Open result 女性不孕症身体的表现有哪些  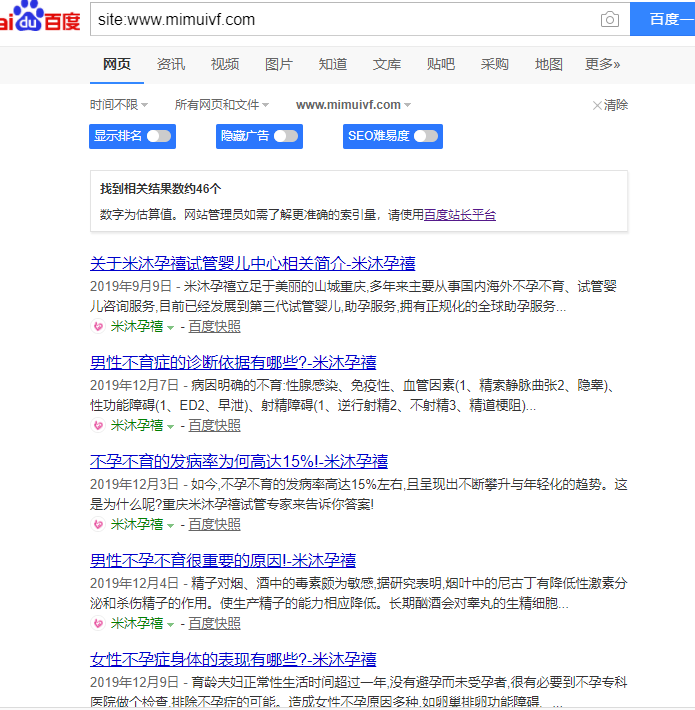pos(233,659)
